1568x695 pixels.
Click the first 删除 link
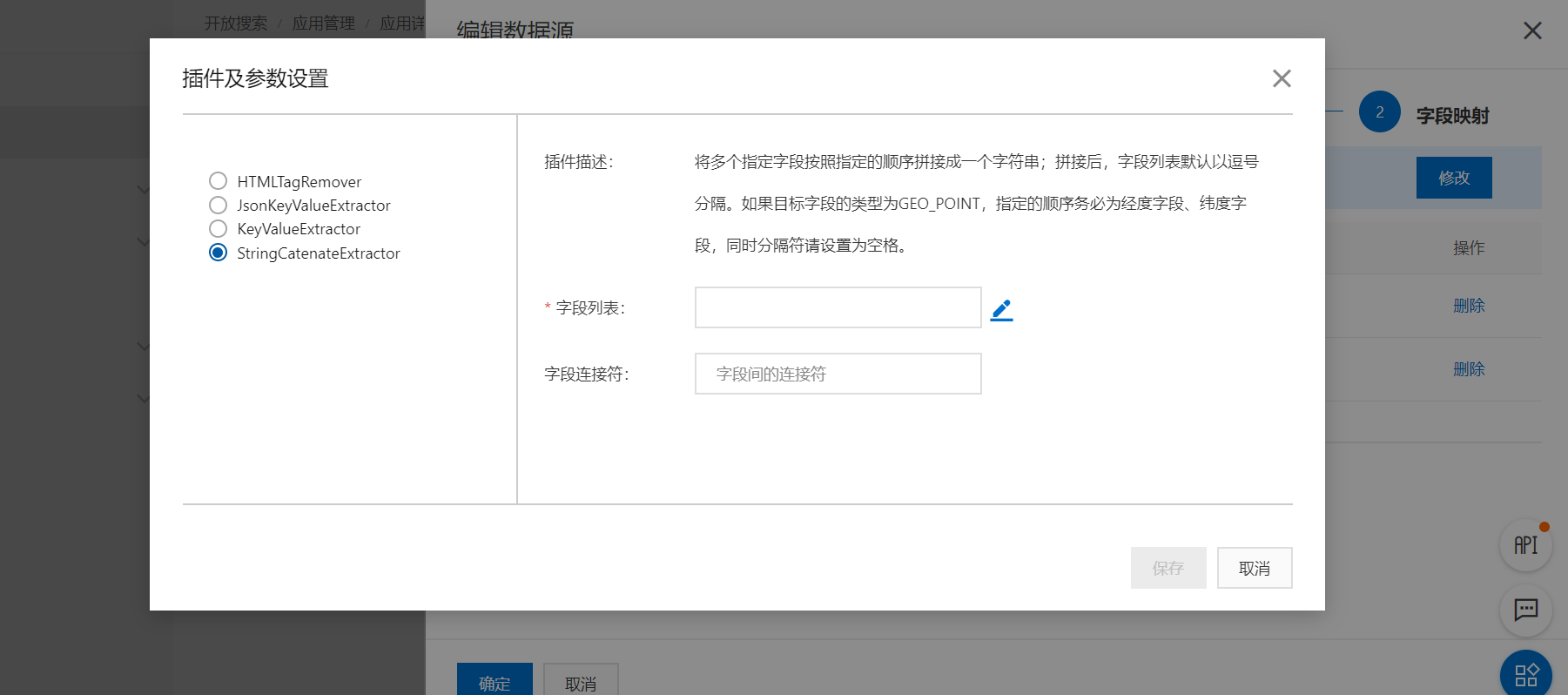tap(1469, 306)
